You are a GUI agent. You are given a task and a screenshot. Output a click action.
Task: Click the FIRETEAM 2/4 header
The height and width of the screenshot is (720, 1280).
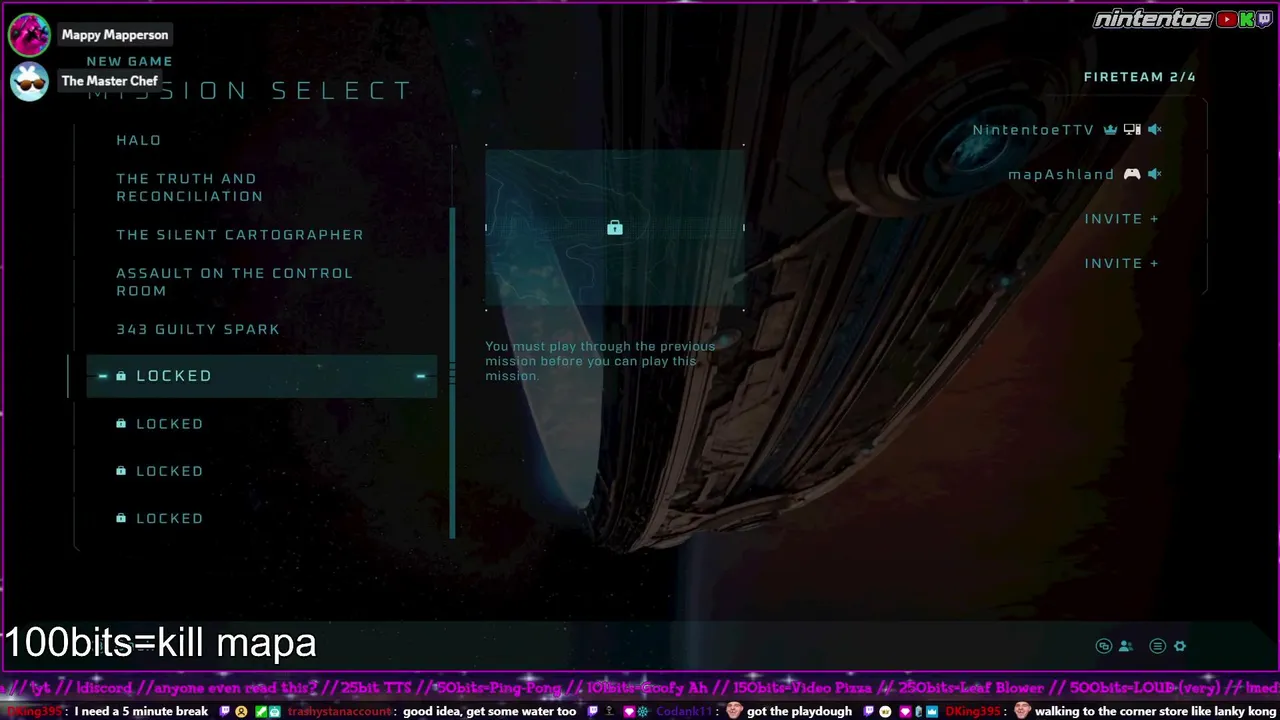click(1140, 77)
